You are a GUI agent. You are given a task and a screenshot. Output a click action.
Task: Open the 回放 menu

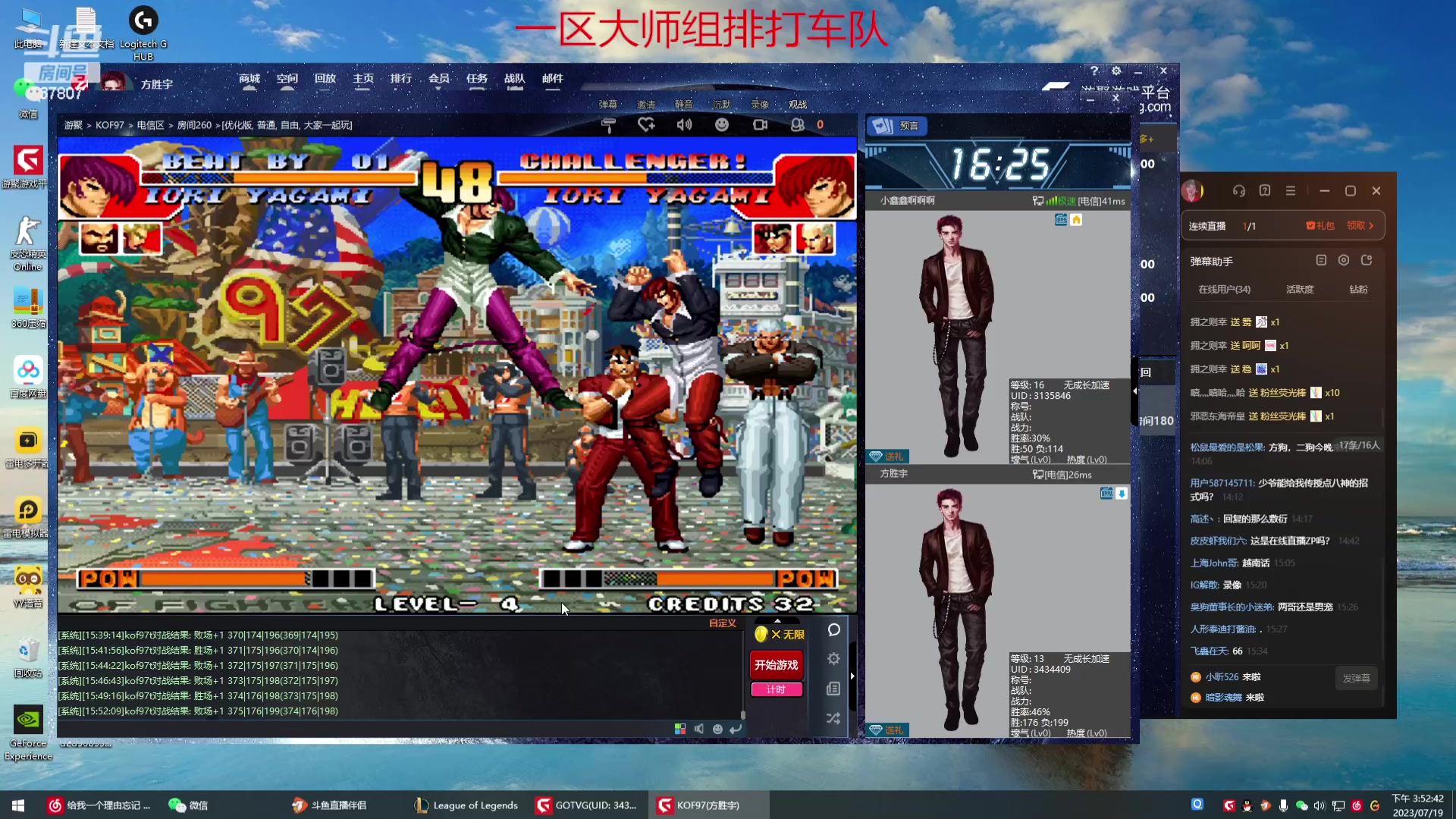pyautogui.click(x=325, y=79)
